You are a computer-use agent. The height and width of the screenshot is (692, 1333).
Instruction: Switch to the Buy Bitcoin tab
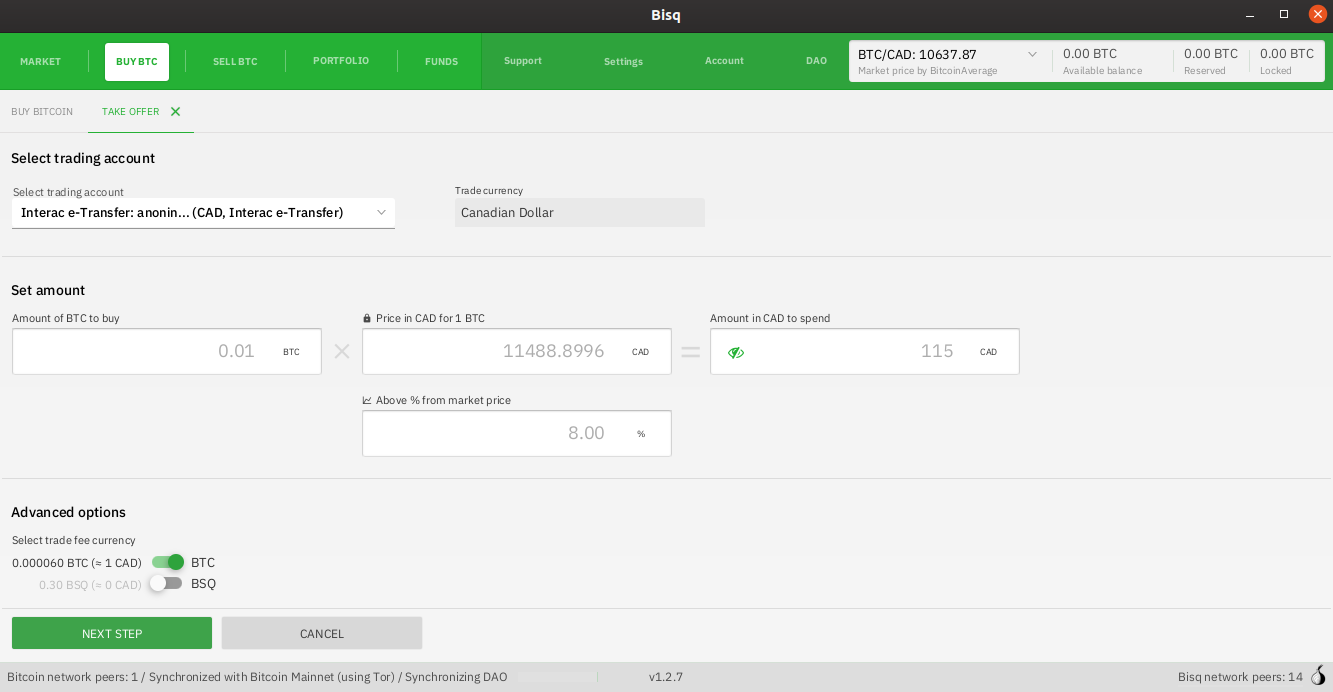click(42, 112)
